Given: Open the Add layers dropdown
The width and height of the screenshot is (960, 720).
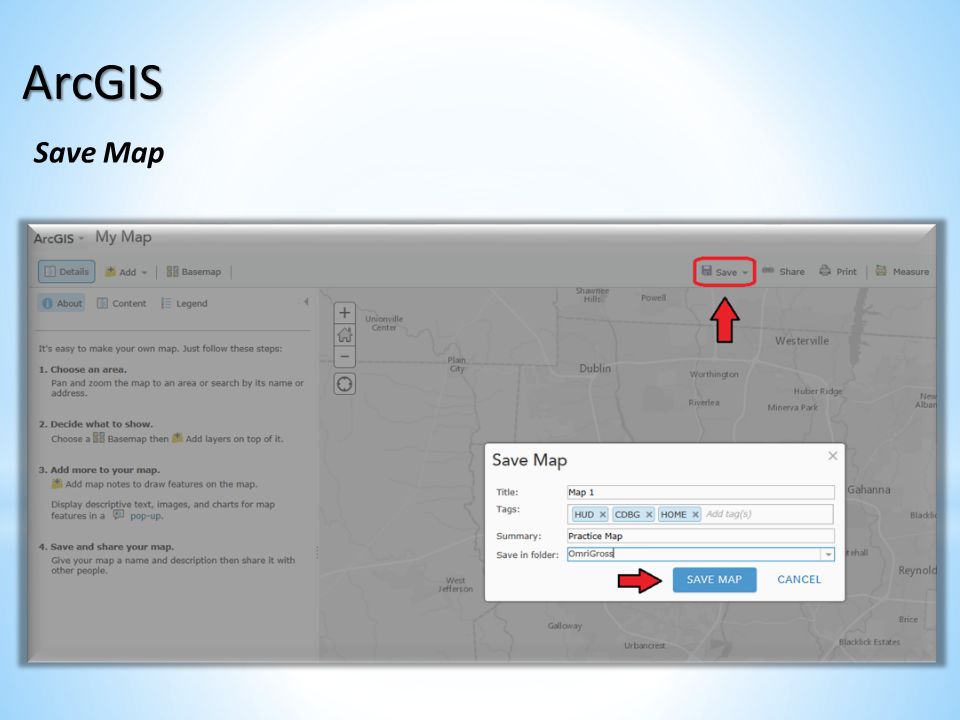Looking at the screenshot, I should pyautogui.click(x=126, y=272).
